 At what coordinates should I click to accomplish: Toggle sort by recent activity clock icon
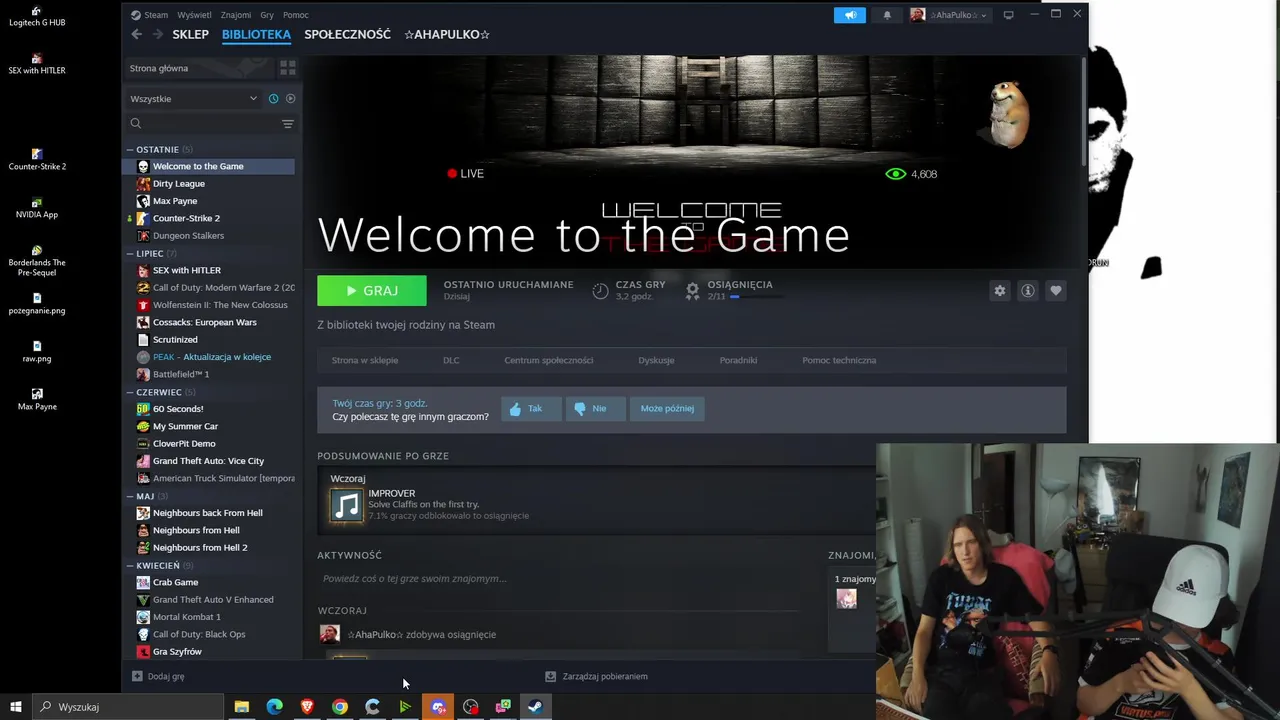[x=273, y=98]
